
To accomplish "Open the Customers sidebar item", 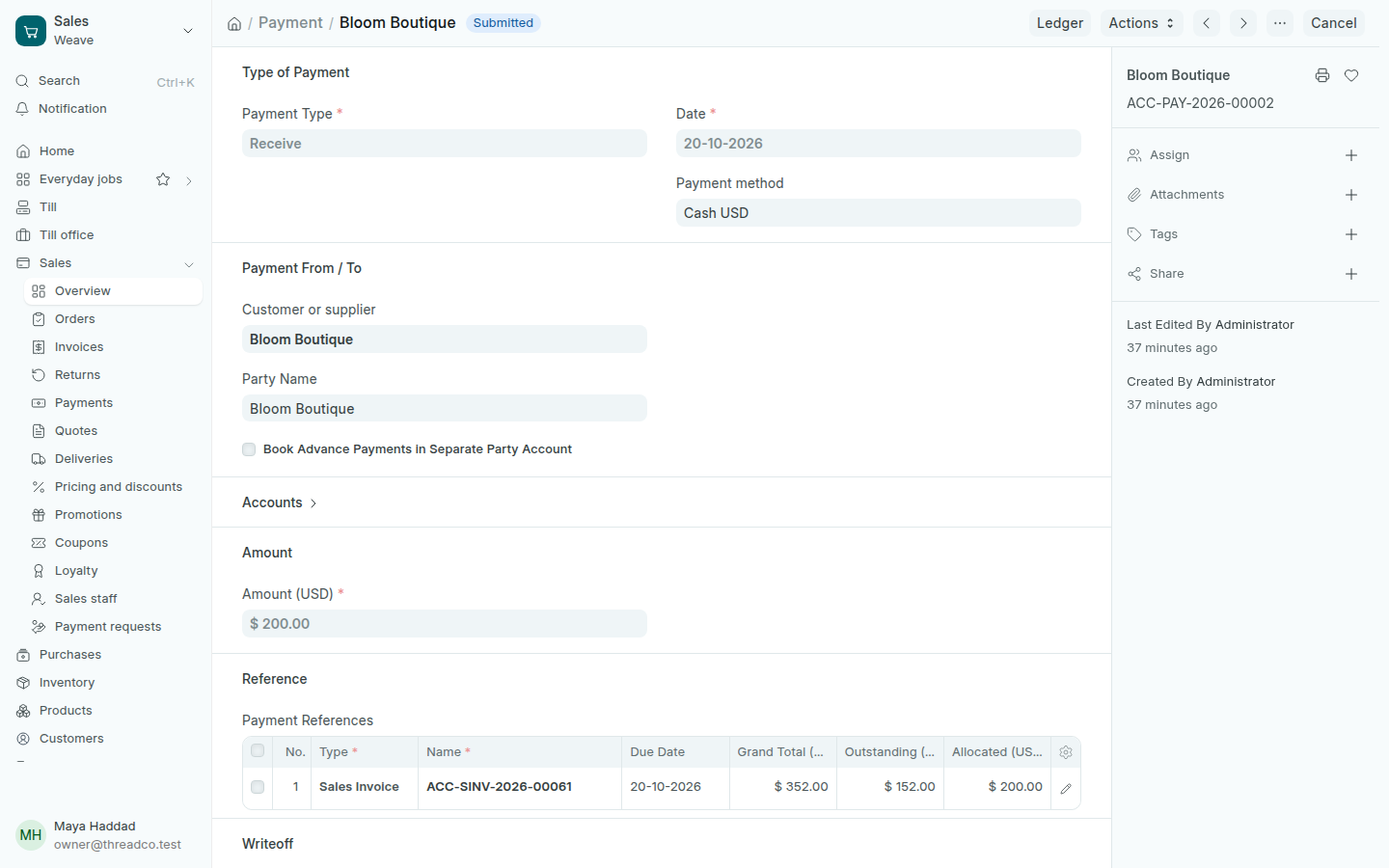I will (x=106, y=739).
